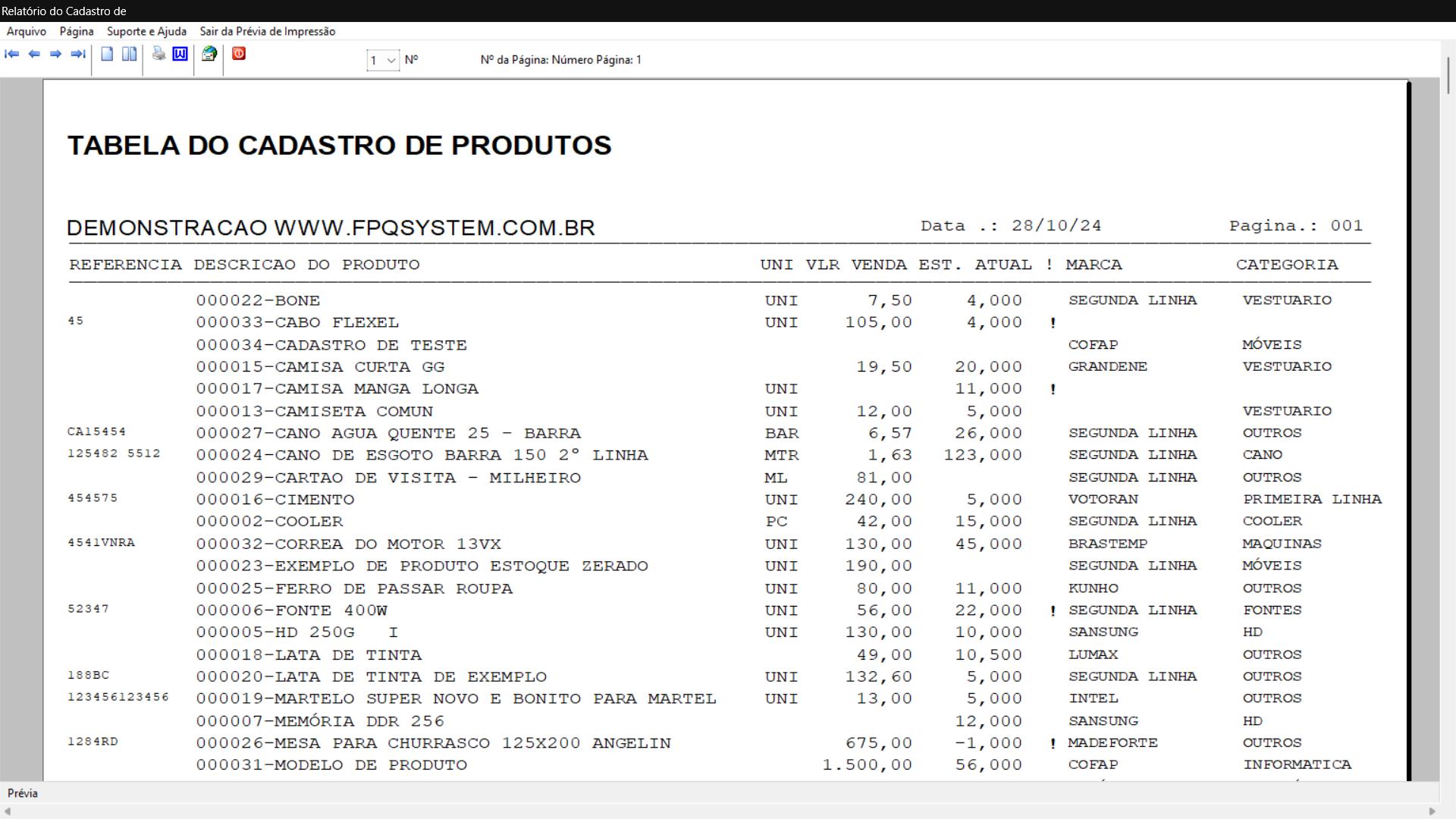The width and height of the screenshot is (1456, 819).
Task: Go to the first page arrow
Action: [11, 54]
